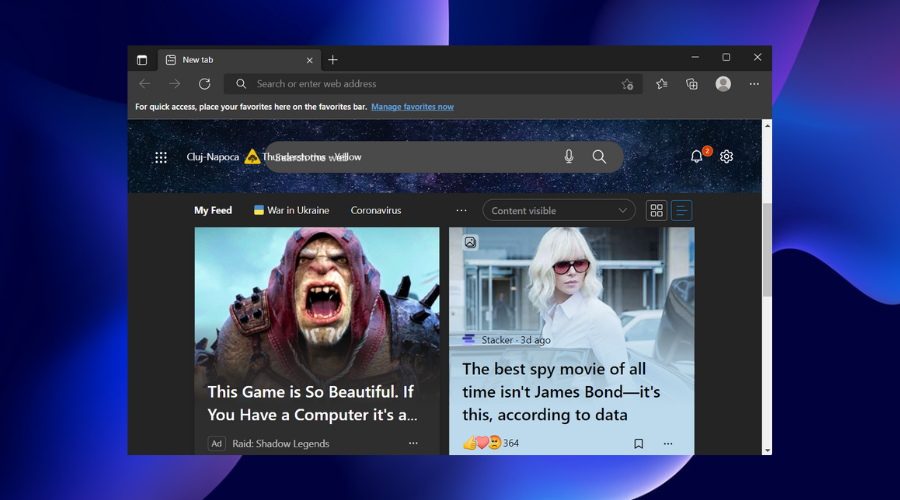
Task: Maximize the Edge window
Action: (x=726, y=57)
